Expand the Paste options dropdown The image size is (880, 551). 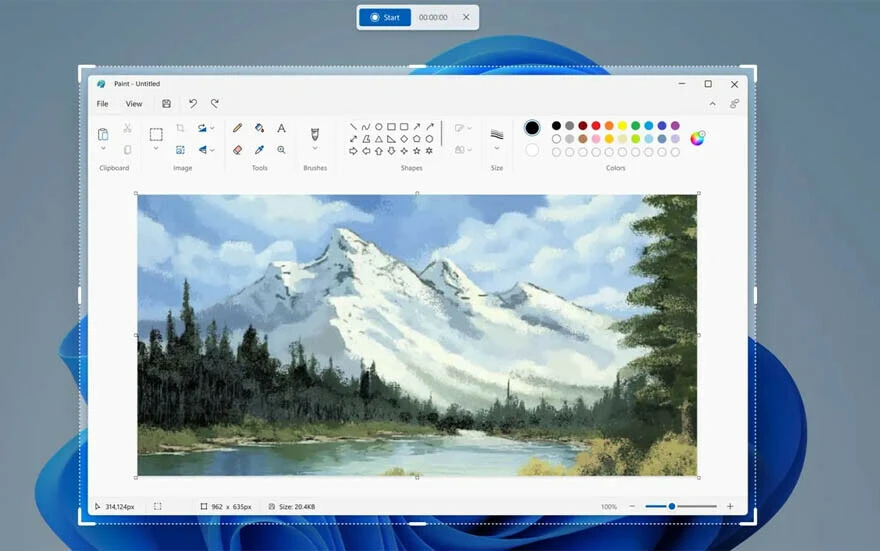103,149
